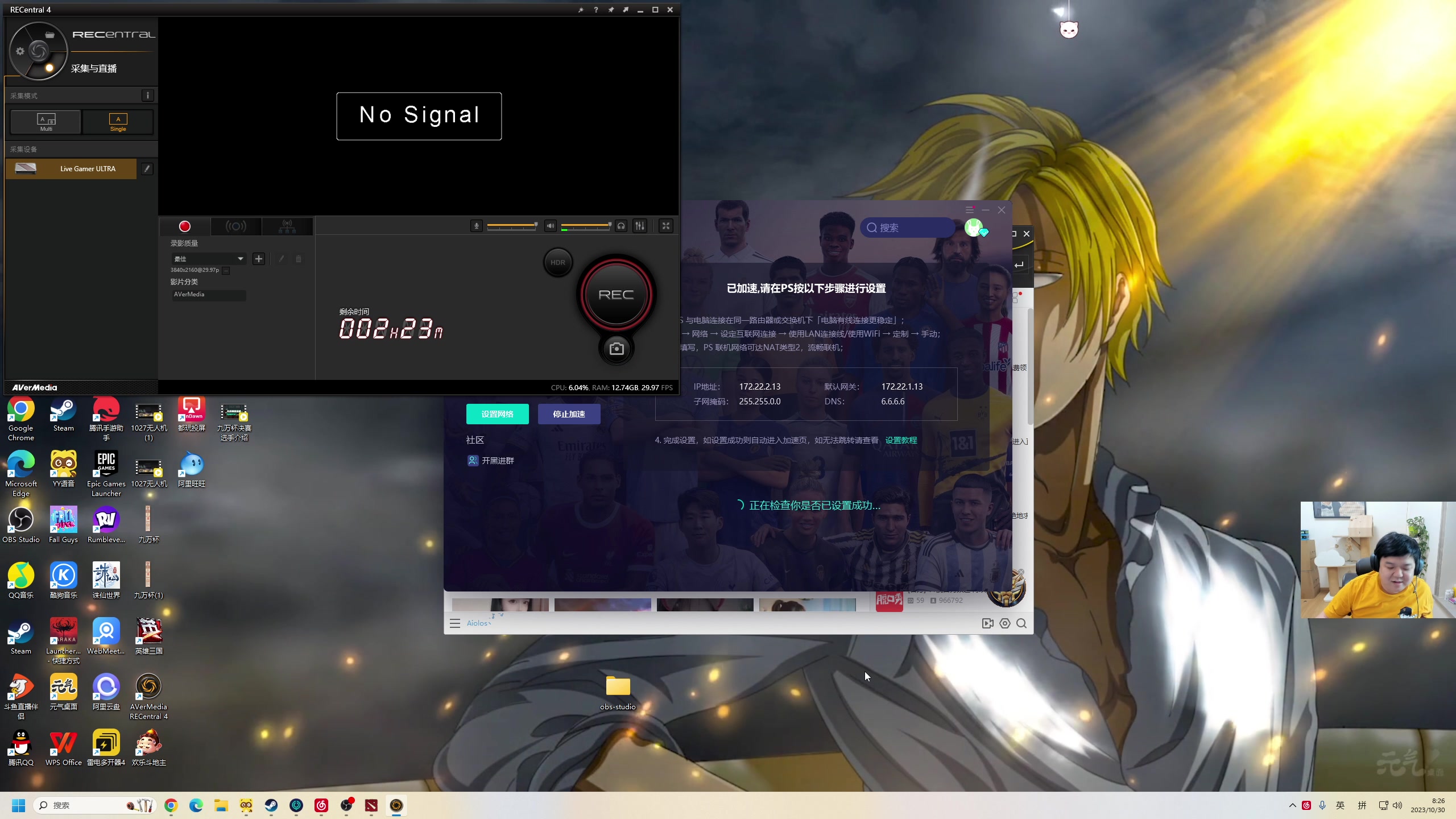Start recording with the REC button
Image resolution: width=1456 pixels, height=819 pixels.
616,295
